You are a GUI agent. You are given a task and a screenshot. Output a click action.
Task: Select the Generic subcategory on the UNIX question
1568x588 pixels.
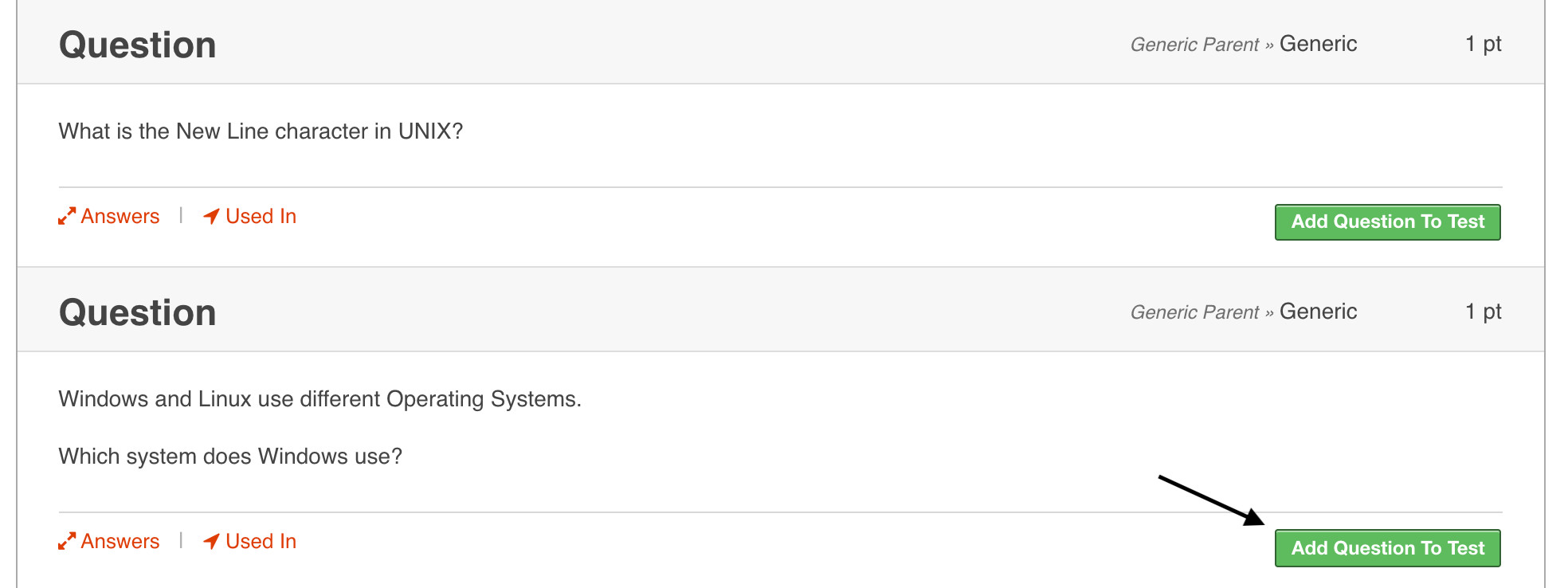(1318, 44)
